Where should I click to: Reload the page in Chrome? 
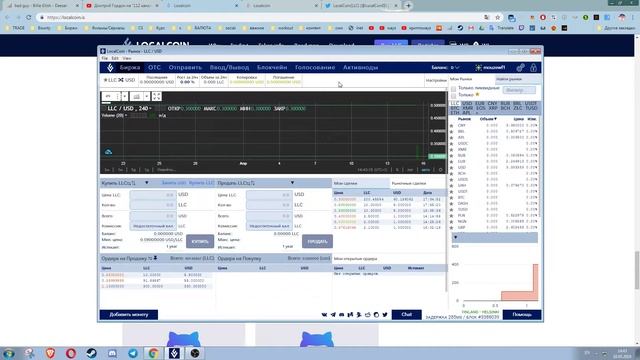click(29, 18)
